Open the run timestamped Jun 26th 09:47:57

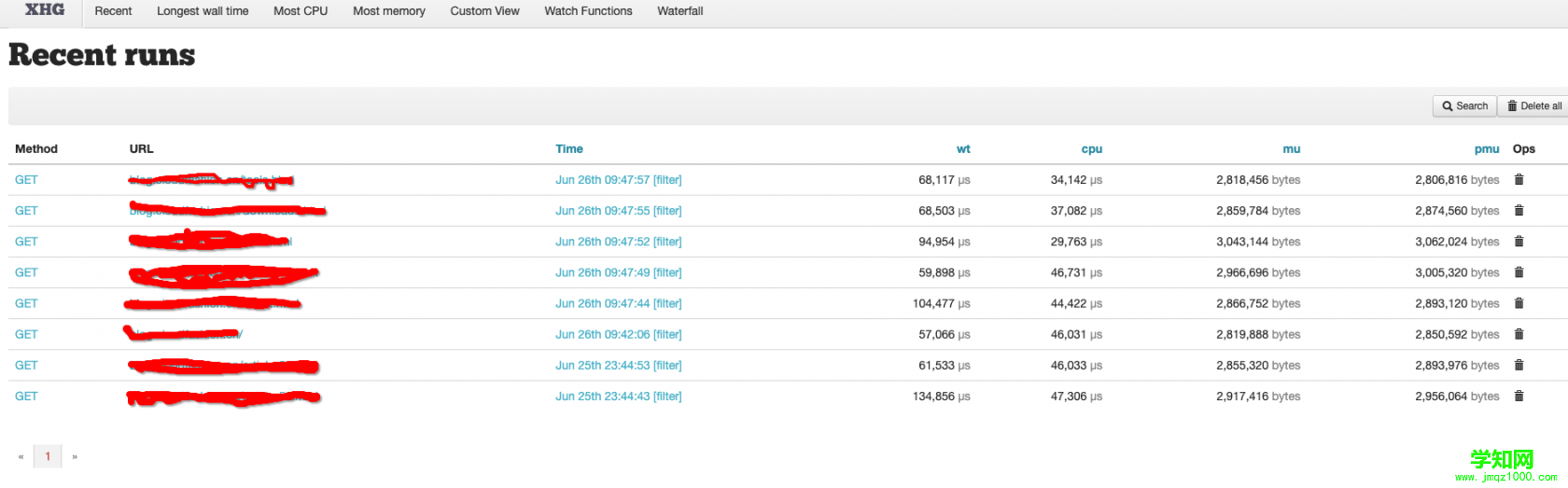[x=602, y=179]
